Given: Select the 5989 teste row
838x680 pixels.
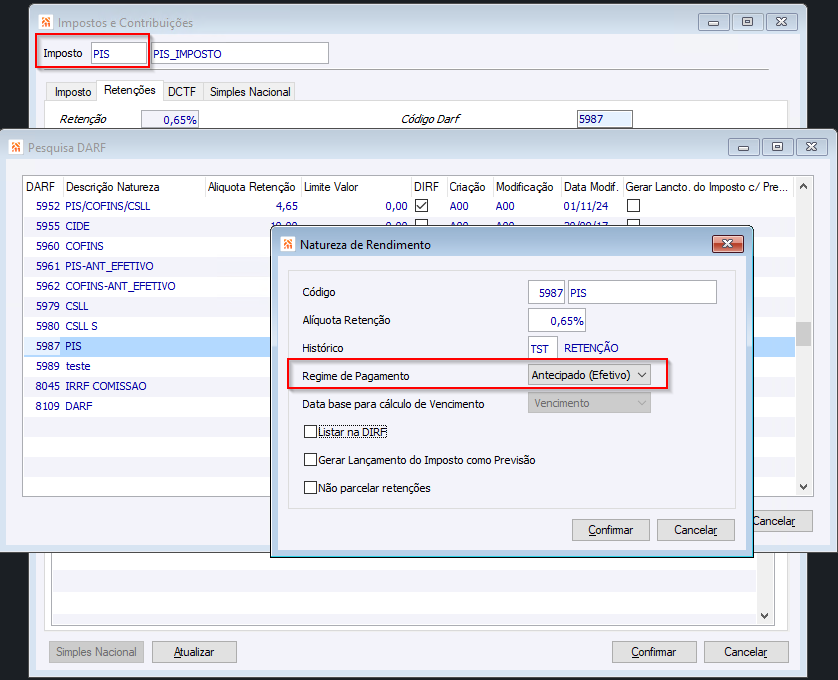Looking at the screenshot, I should click(x=147, y=366).
